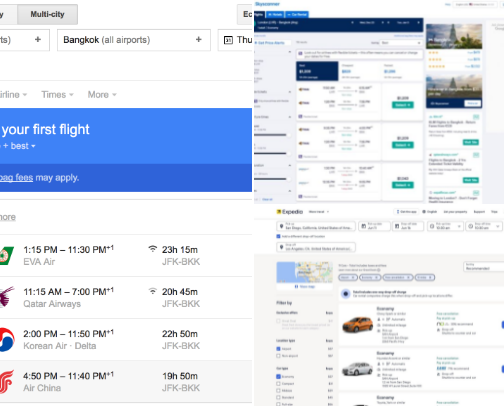Check the Standard car type checkbox

coord(278,397)
